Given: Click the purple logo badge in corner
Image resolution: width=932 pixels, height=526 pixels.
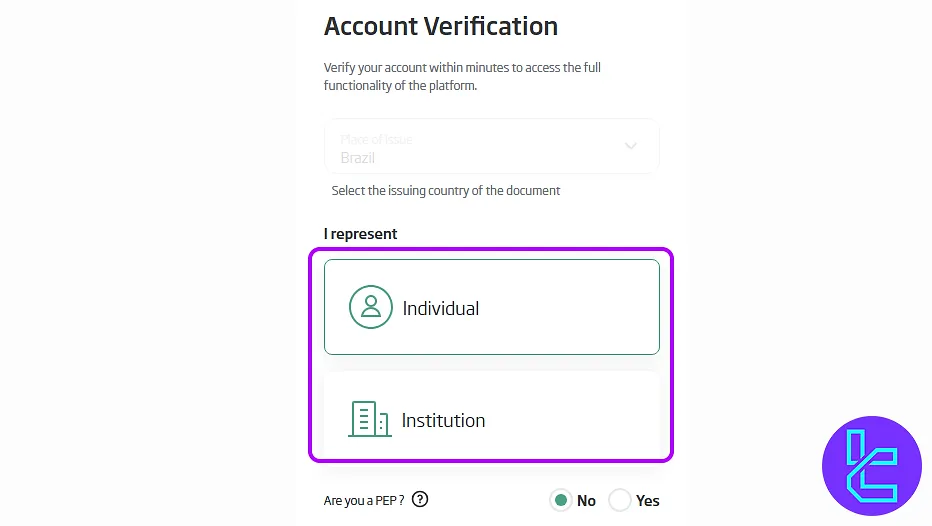Looking at the screenshot, I should click(x=871, y=466).
